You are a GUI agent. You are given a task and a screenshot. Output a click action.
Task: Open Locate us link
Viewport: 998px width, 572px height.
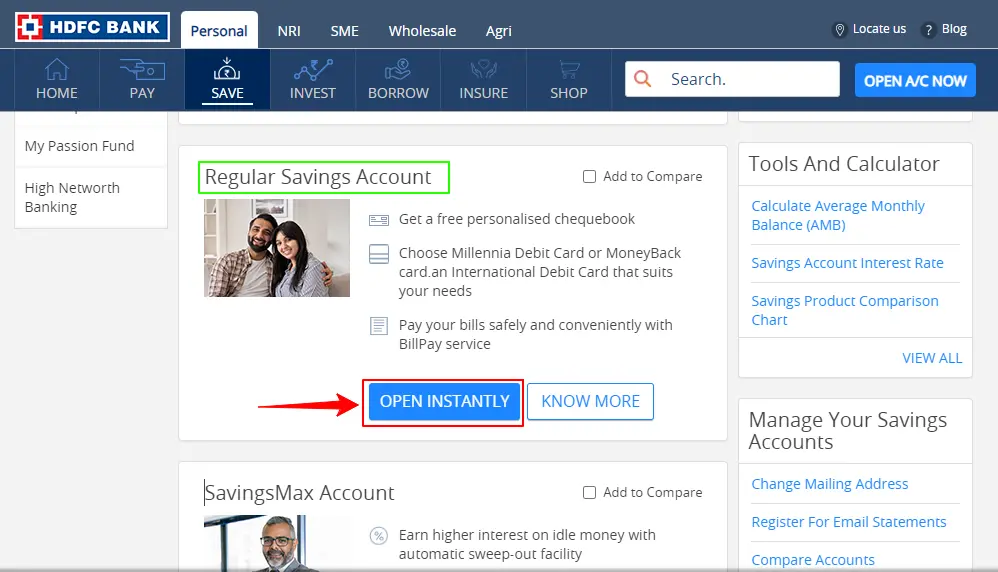click(x=879, y=29)
